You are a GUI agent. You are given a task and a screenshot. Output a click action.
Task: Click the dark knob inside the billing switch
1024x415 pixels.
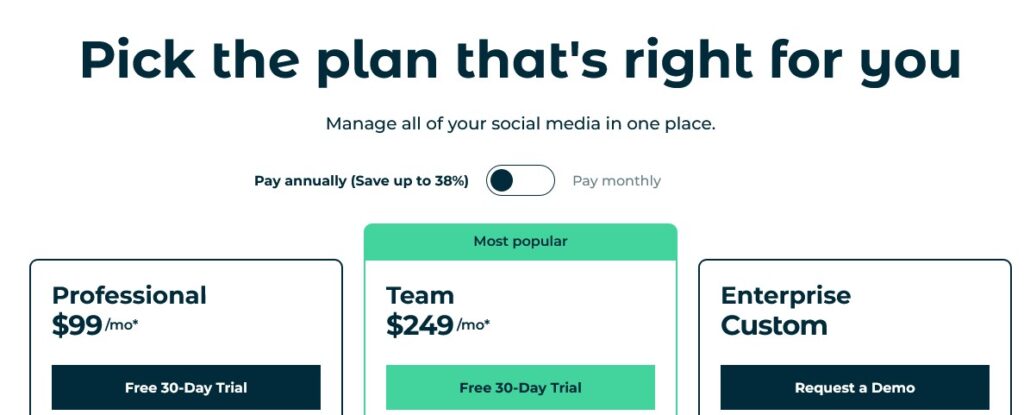click(502, 180)
